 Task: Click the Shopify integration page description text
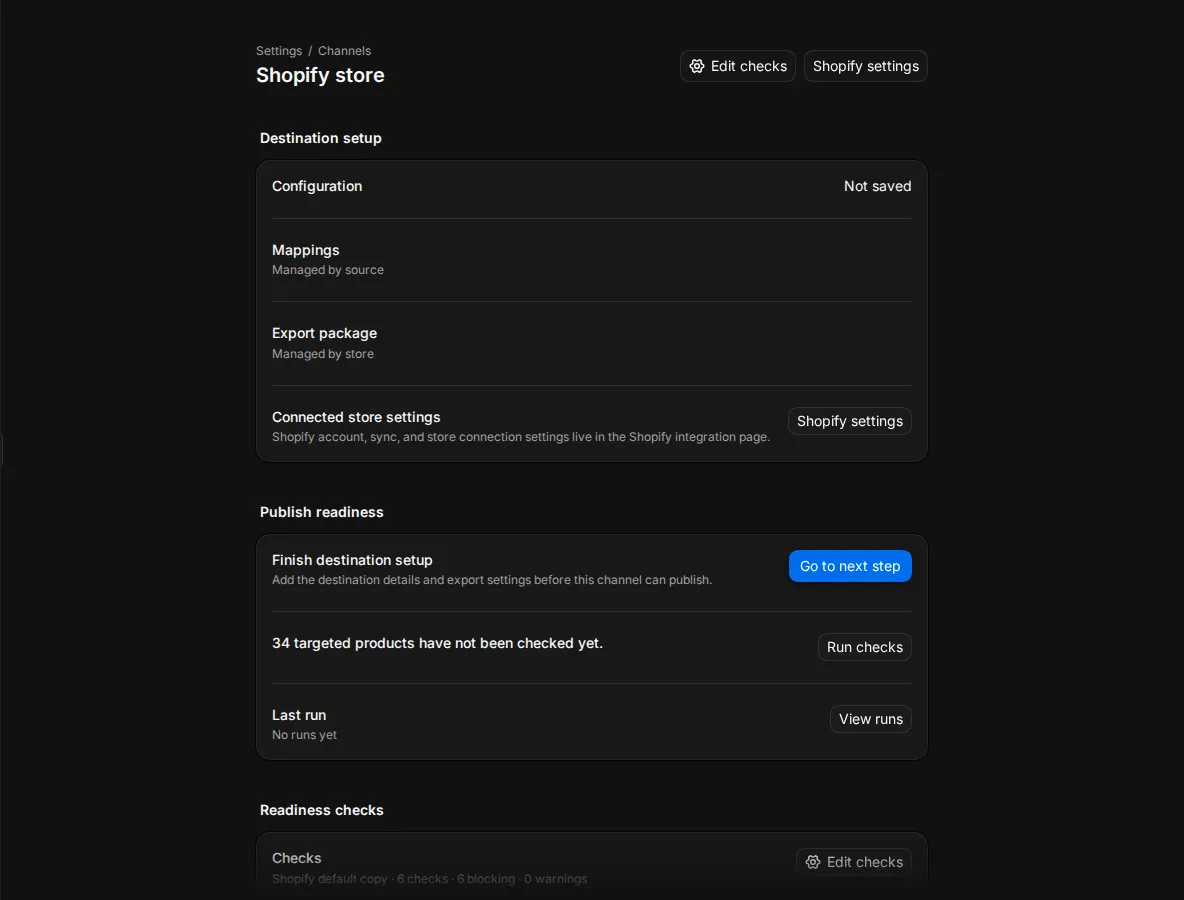521,437
